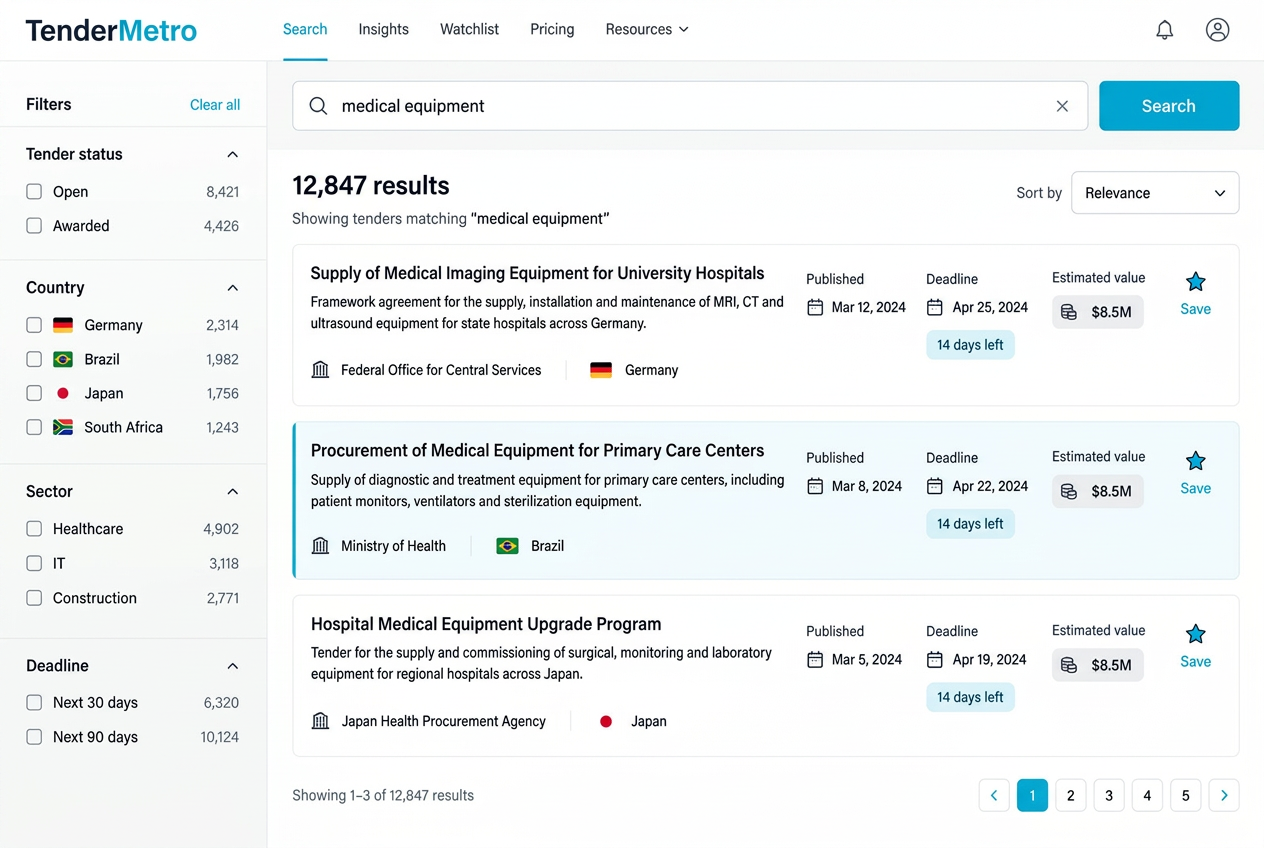
Task: Select the Construction sector checkbox
Action: [34, 598]
